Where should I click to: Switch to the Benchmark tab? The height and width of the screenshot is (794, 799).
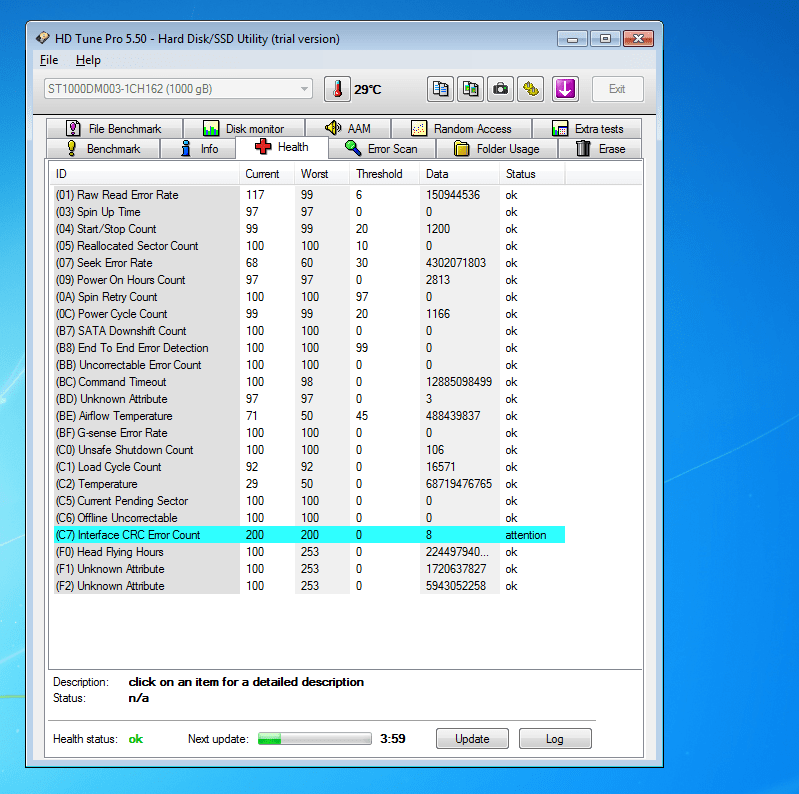(103, 149)
